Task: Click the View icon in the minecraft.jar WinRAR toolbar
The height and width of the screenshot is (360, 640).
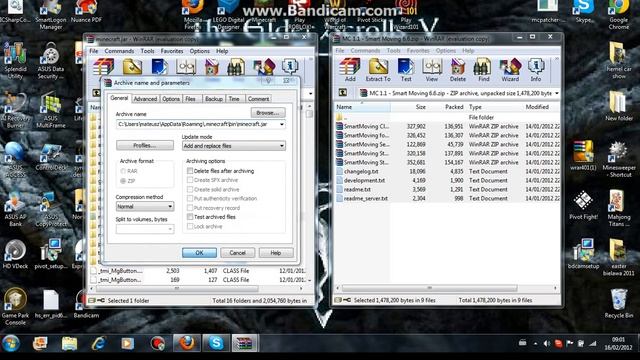Action: coord(186,67)
